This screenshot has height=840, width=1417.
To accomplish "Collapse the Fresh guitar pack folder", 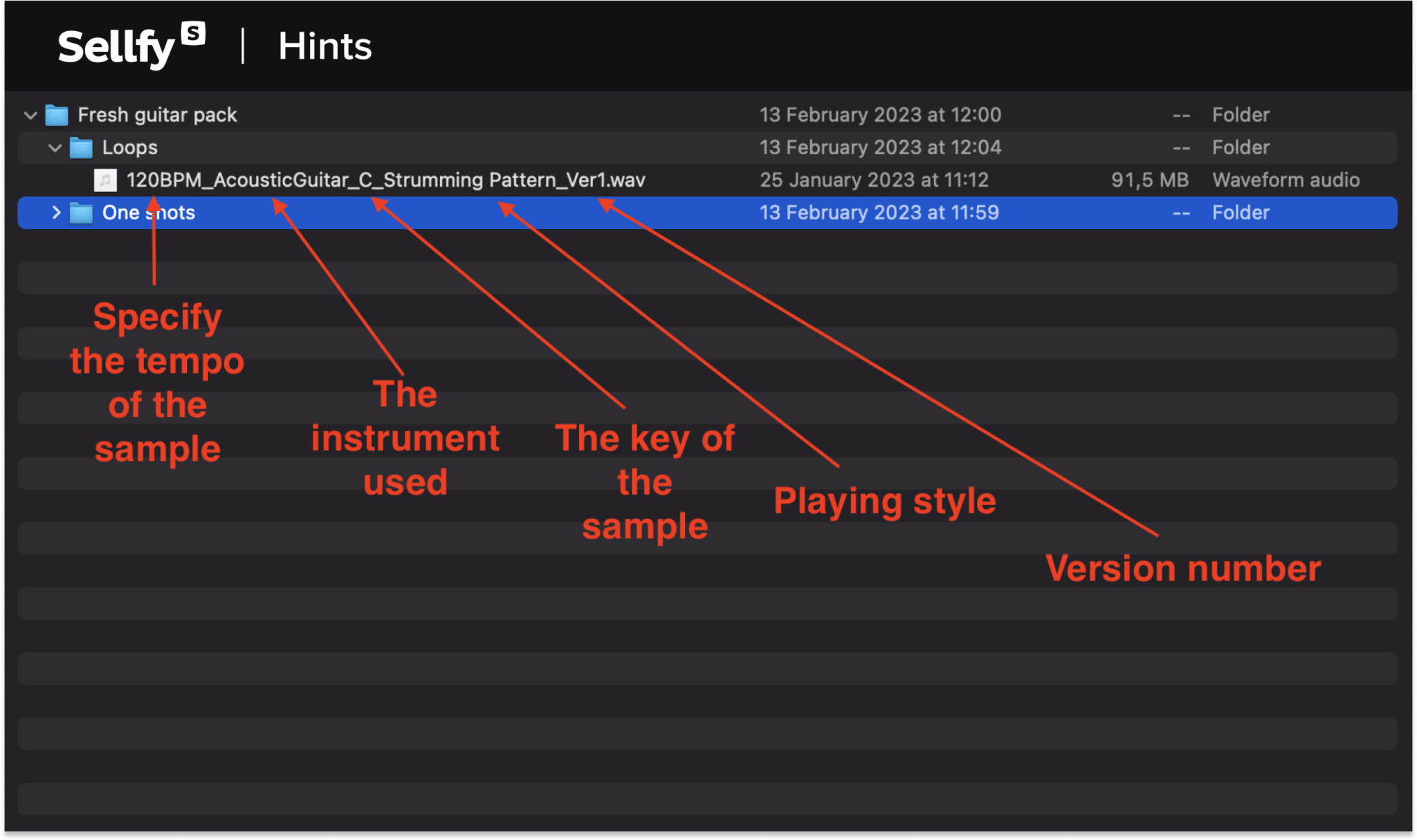I will click(x=30, y=115).
